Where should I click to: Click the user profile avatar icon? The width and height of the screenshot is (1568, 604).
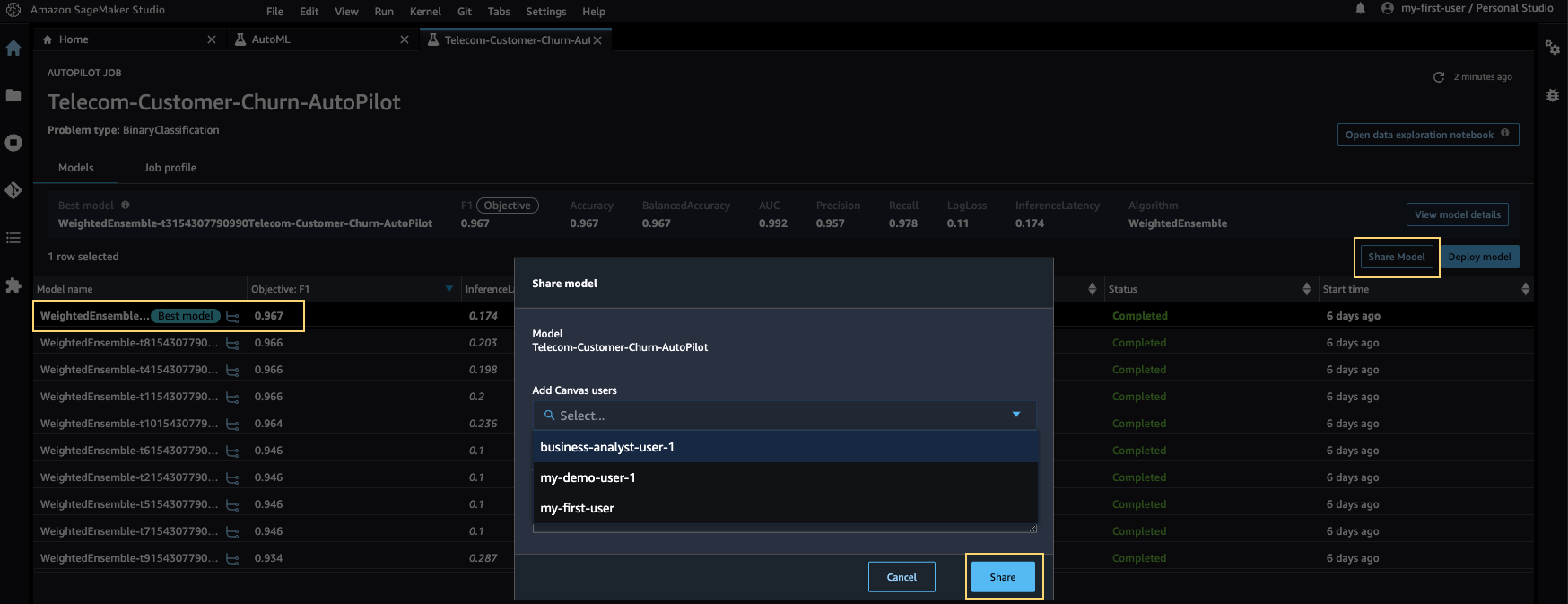pos(1388,8)
